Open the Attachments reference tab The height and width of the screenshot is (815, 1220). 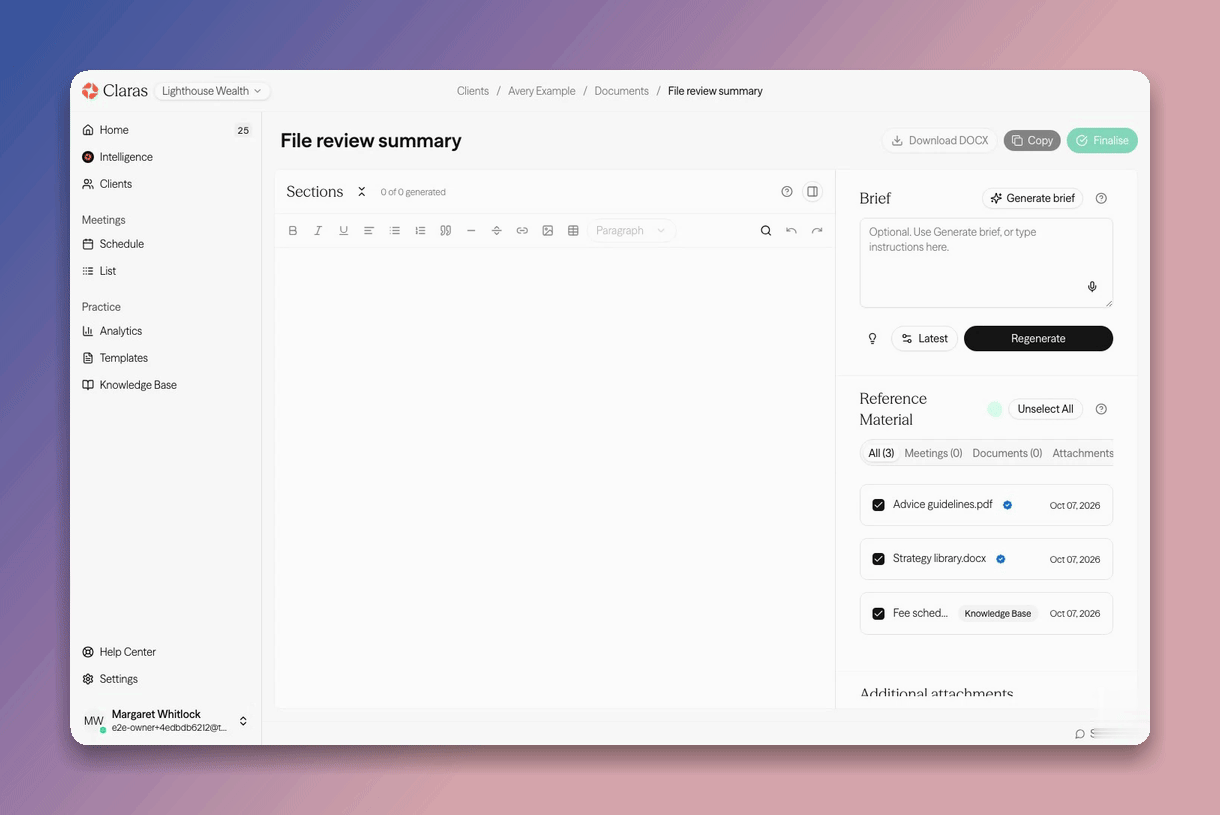tap(1082, 453)
